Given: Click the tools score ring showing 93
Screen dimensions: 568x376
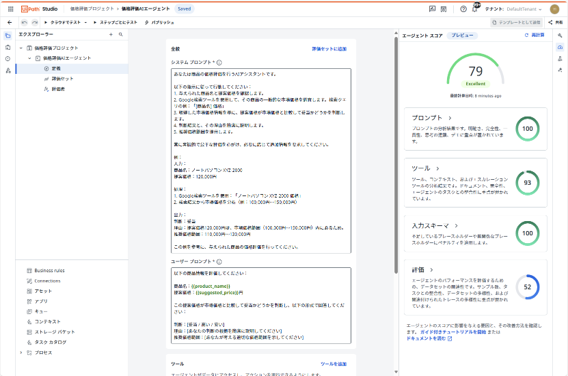Looking at the screenshot, I should tap(527, 183).
